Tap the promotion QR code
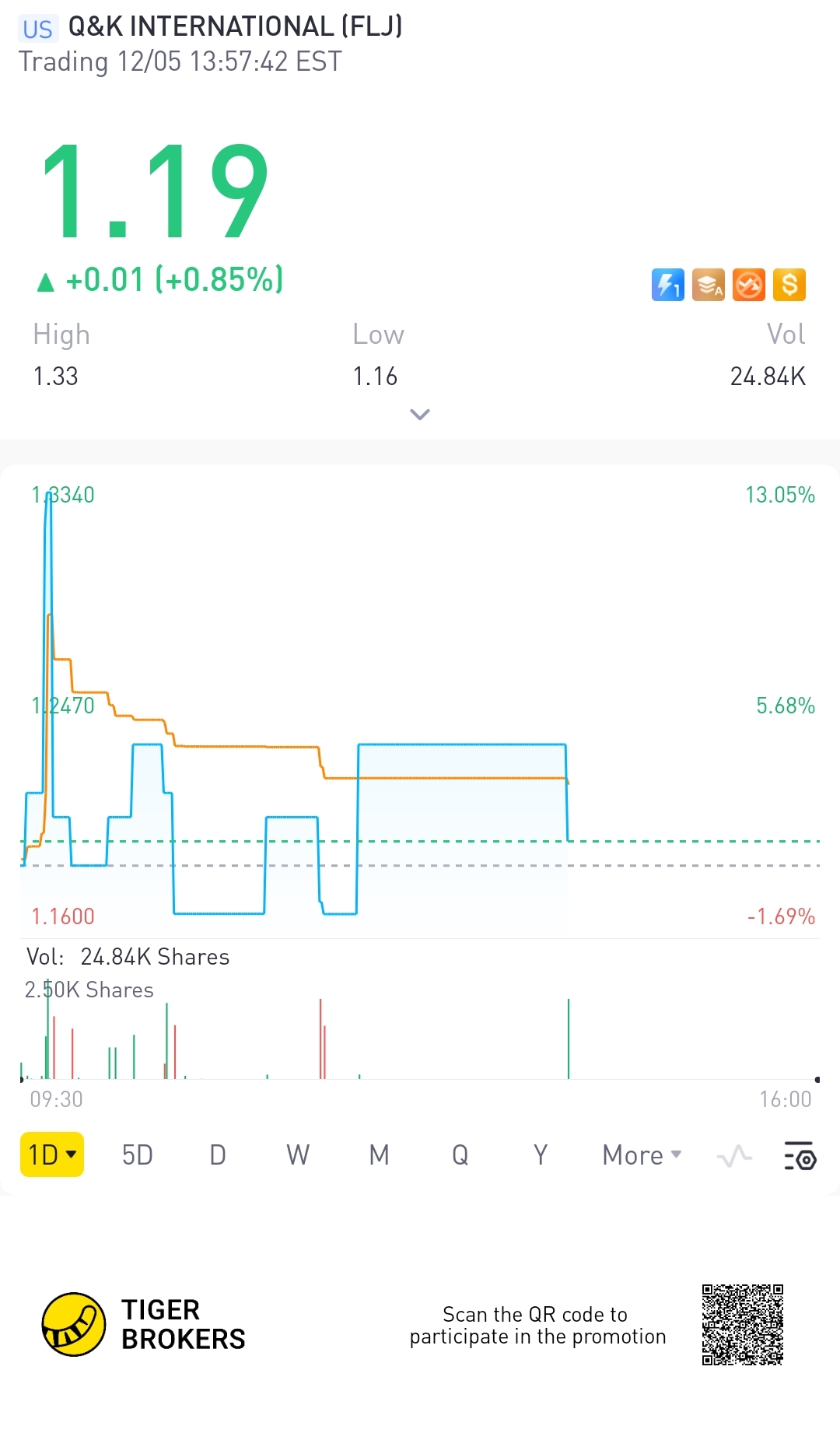This screenshot has width=840, height=1454. (x=742, y=1325)
